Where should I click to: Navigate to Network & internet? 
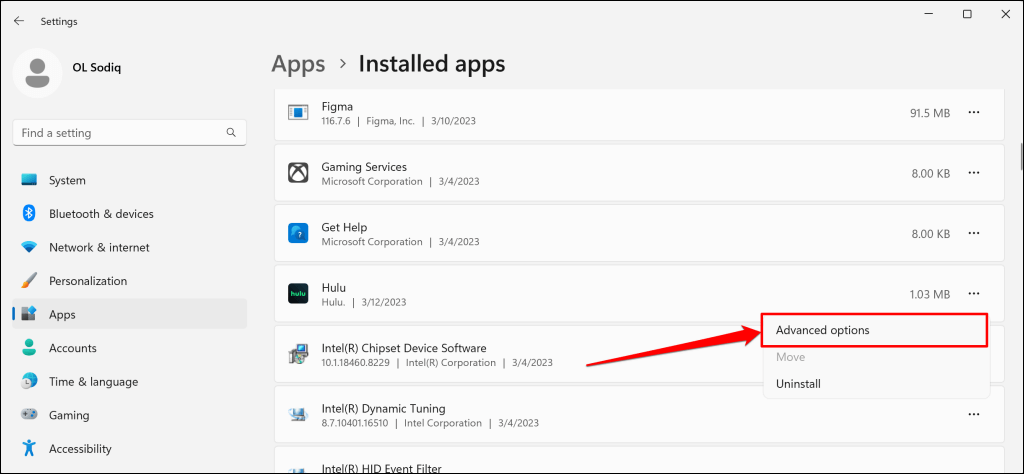tap(99, 247)
